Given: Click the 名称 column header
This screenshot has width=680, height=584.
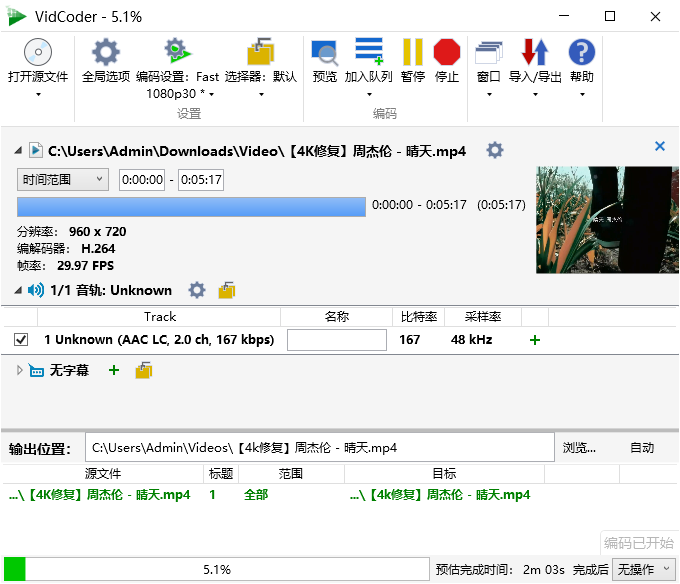Looking at the screenshot, I should pyautogui.click(x=337, y=317).
